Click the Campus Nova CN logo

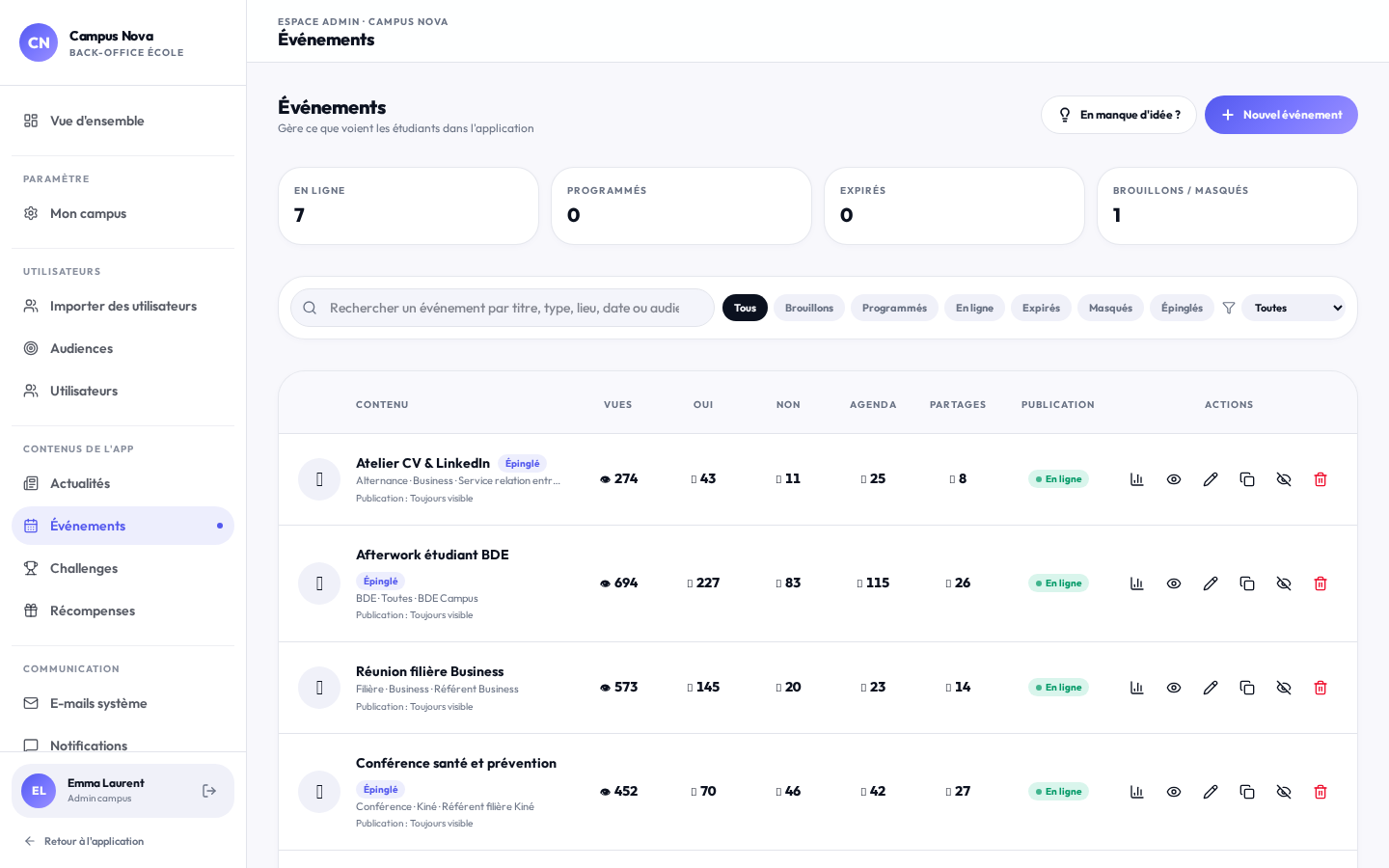pos(39,42)
